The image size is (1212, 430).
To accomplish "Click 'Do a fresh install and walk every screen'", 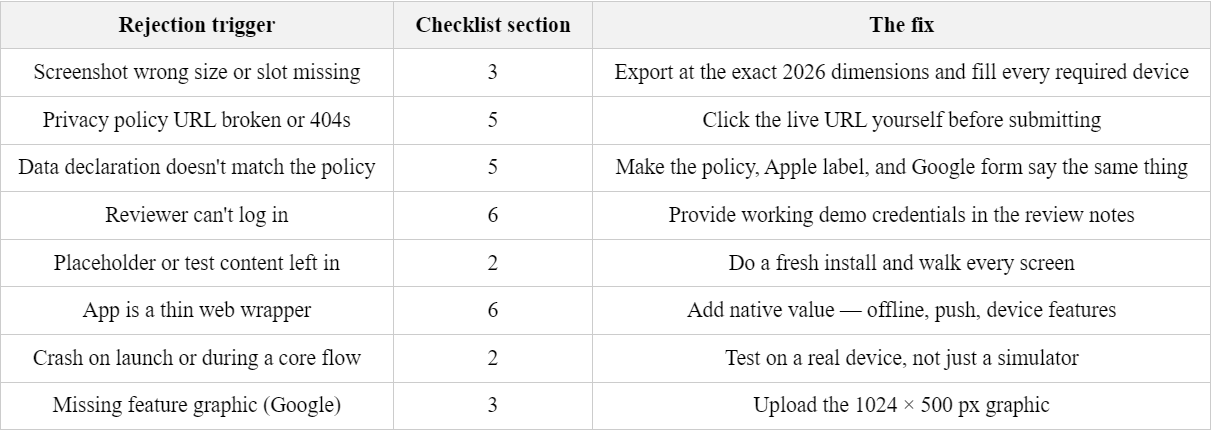I will pyautogui.click(x=902, y=262).
